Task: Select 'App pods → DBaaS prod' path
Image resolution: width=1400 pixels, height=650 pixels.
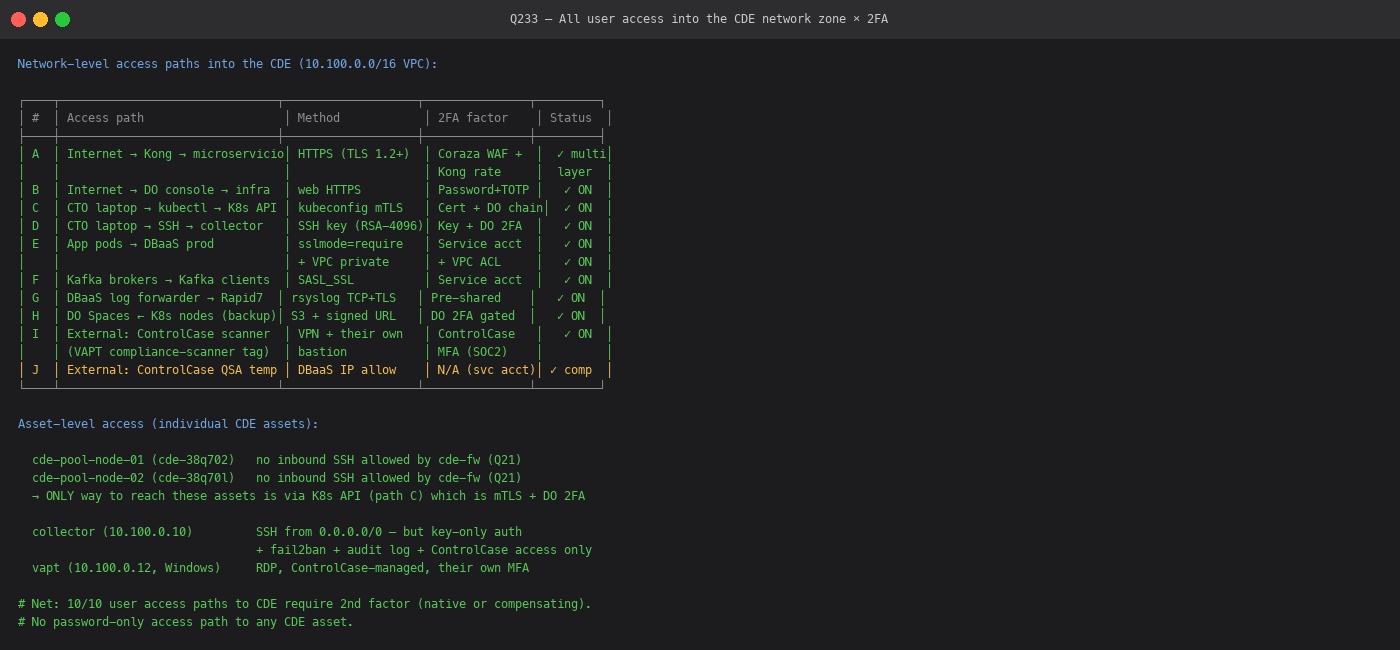Action: (140, 244)
